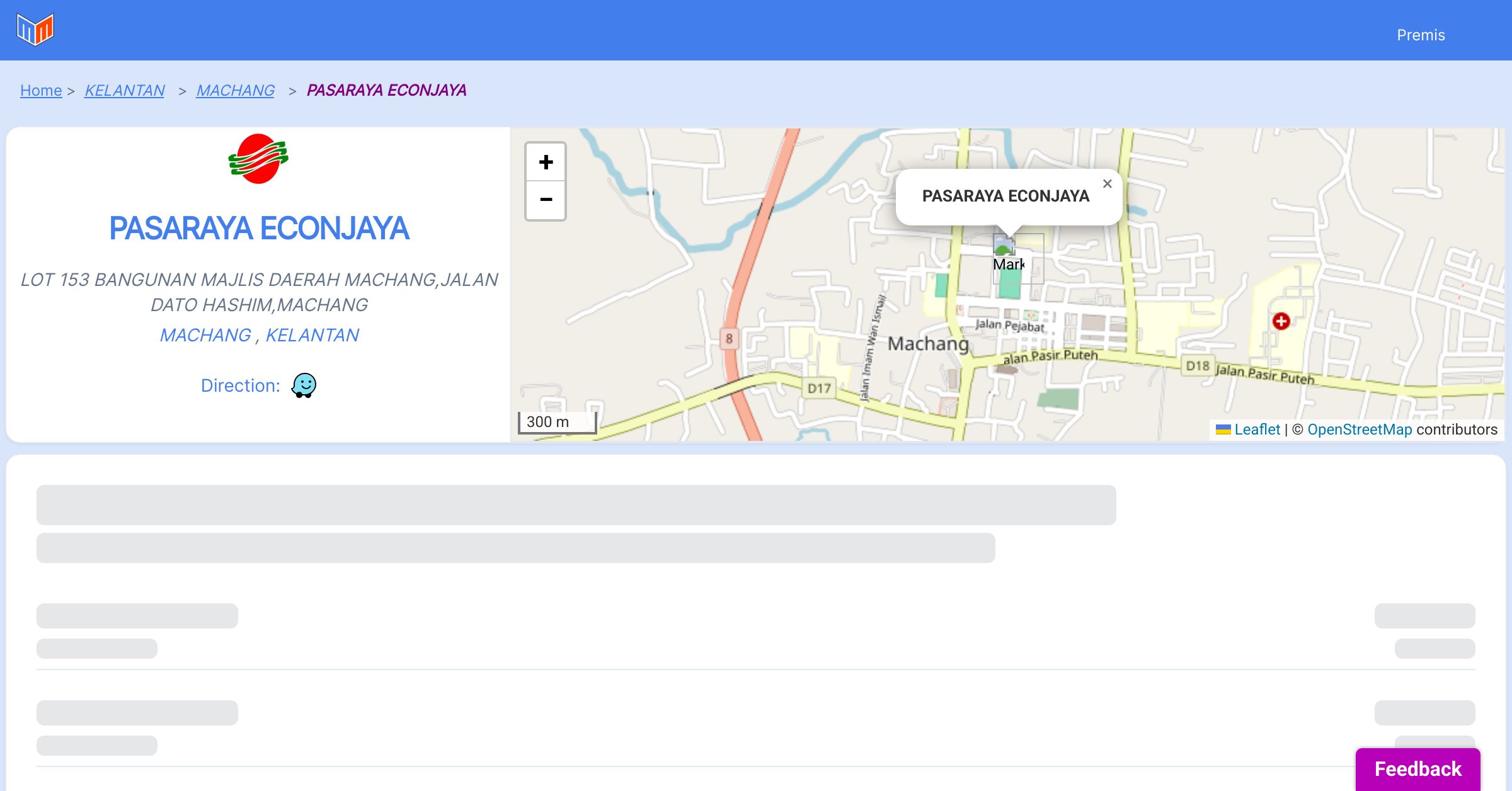Click the site logo in the header

tap(35, 30)
